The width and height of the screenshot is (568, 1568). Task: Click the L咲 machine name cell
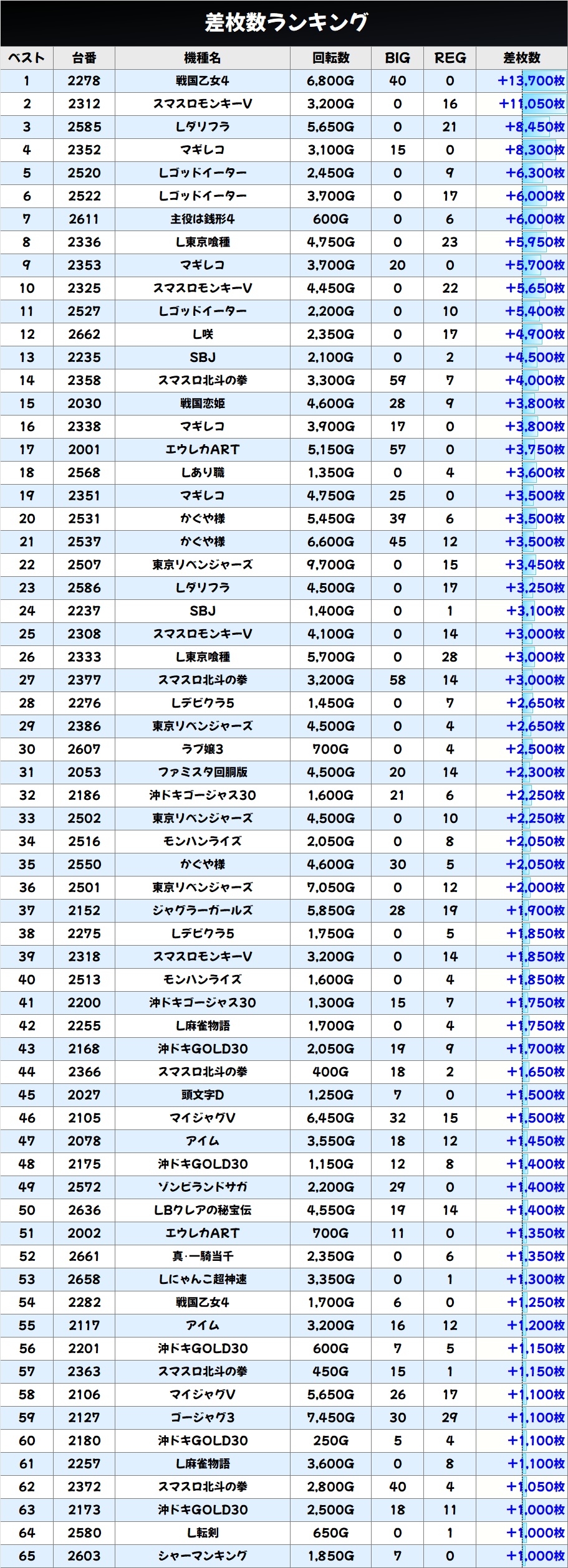(203, 335)
